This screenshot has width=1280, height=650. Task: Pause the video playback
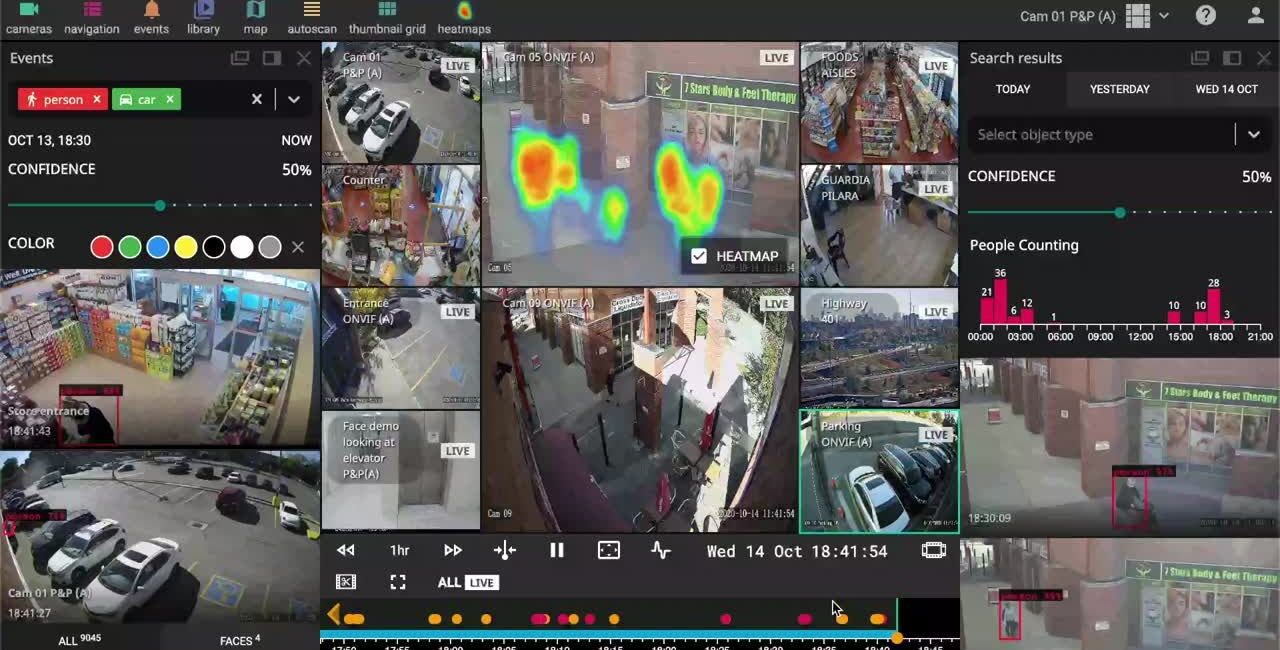(x=557, y=550)
